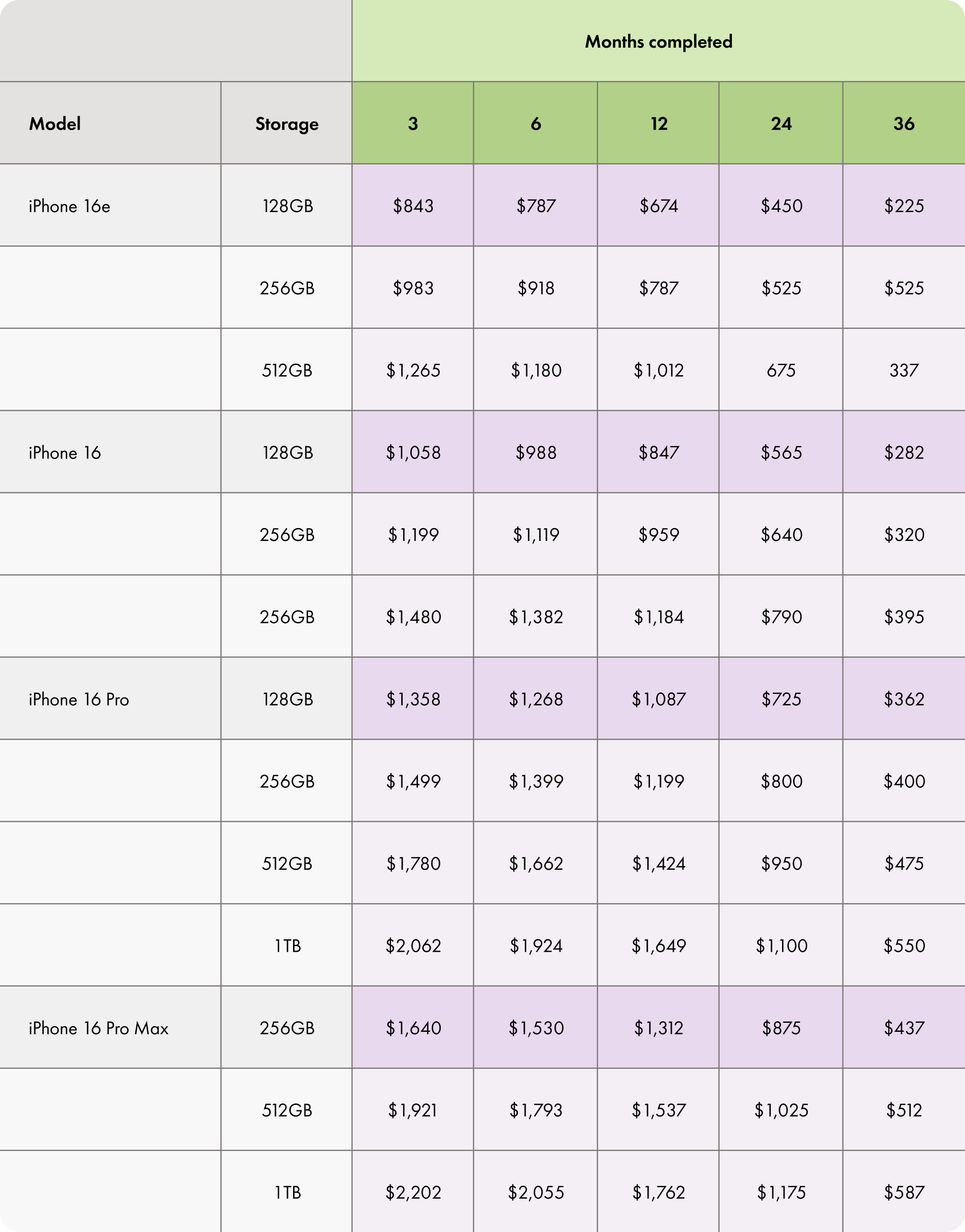The width and height of the screenshot is (965, 1232).
Task: Click the $1,025 price cell
Action: tap(781, 1110)
